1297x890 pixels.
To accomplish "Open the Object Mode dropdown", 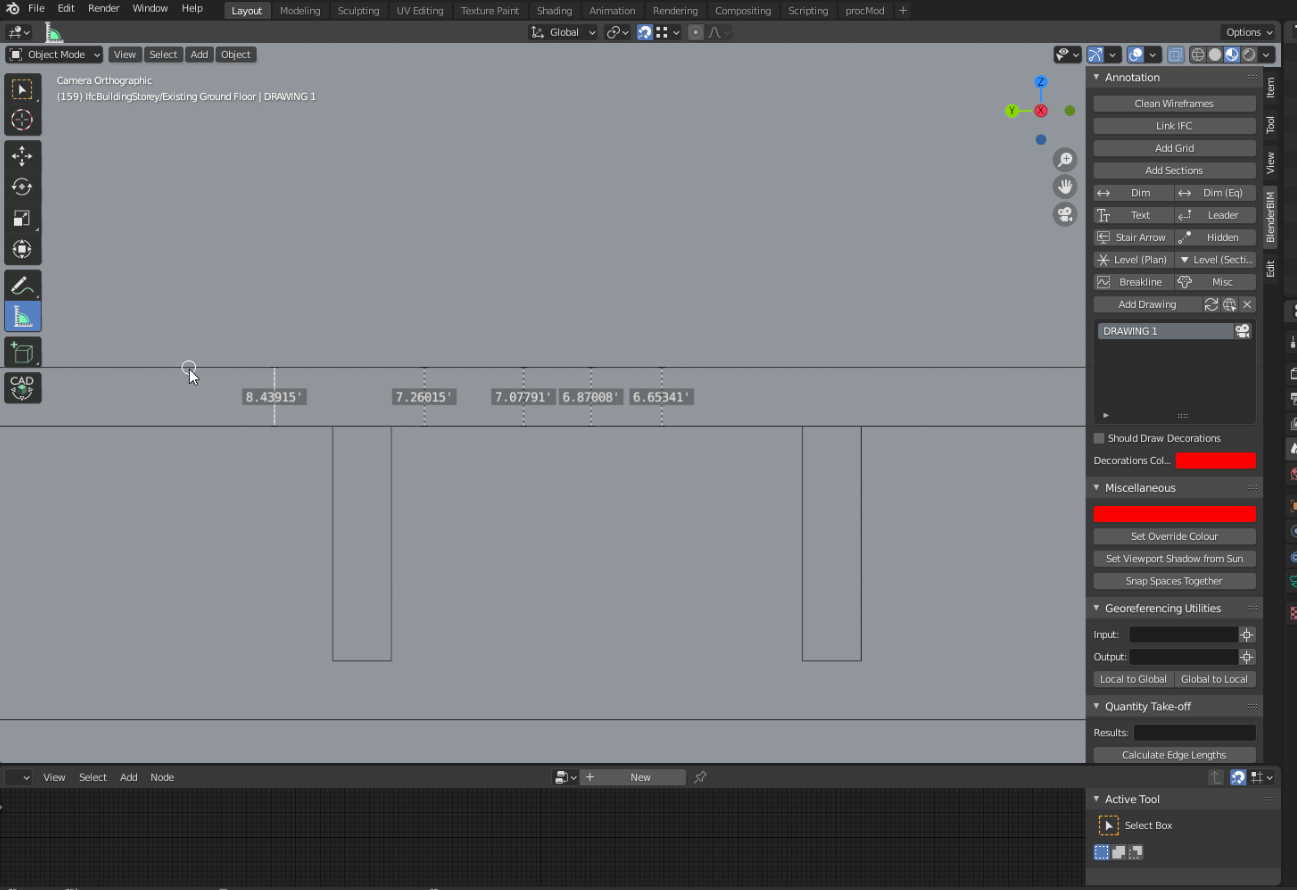I will 55,54.
